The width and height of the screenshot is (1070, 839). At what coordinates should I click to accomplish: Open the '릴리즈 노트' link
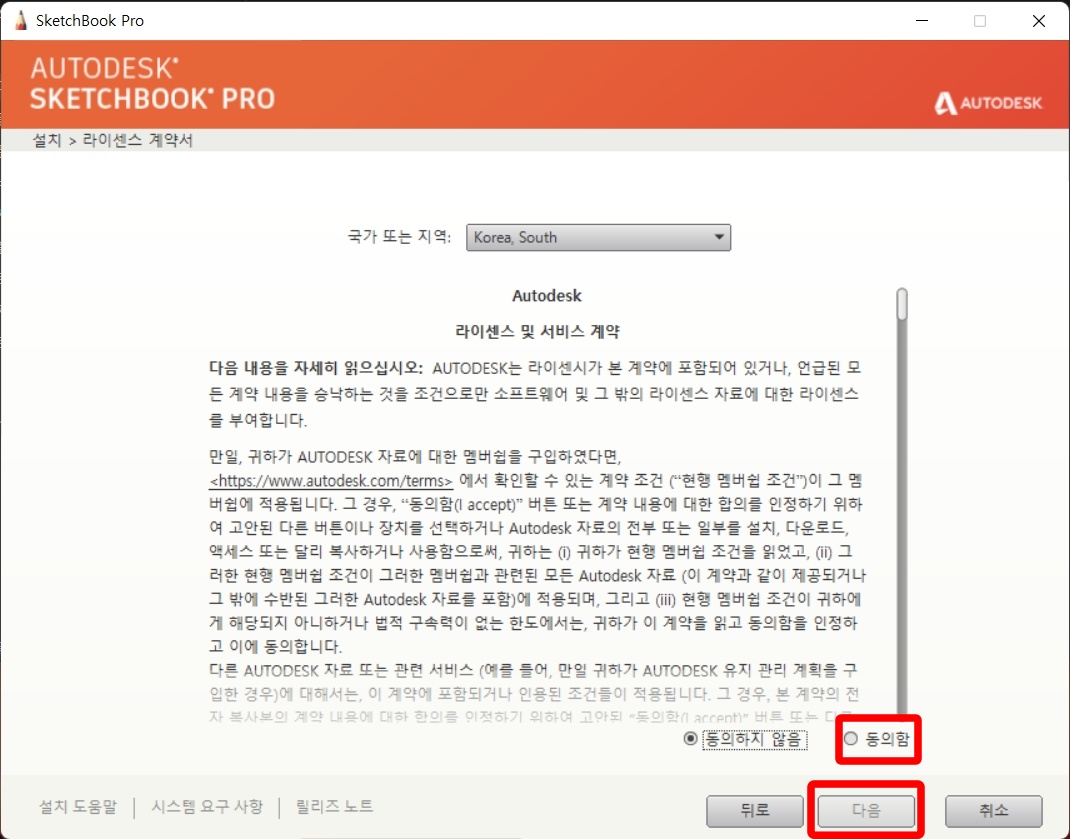click(334, 807)
